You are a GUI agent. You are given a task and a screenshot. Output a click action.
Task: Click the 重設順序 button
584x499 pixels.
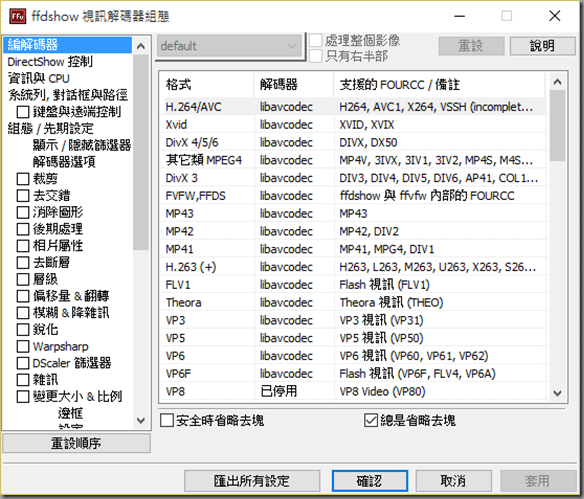[x=76, y=443]
